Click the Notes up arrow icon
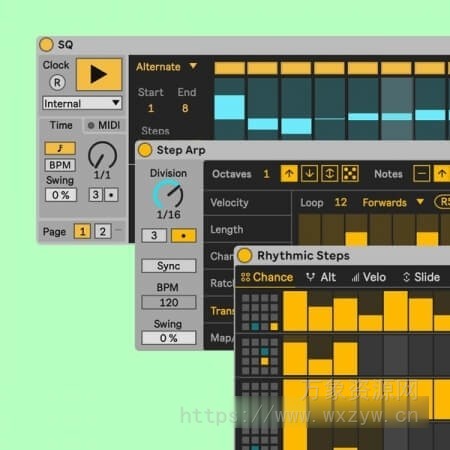 442,173
